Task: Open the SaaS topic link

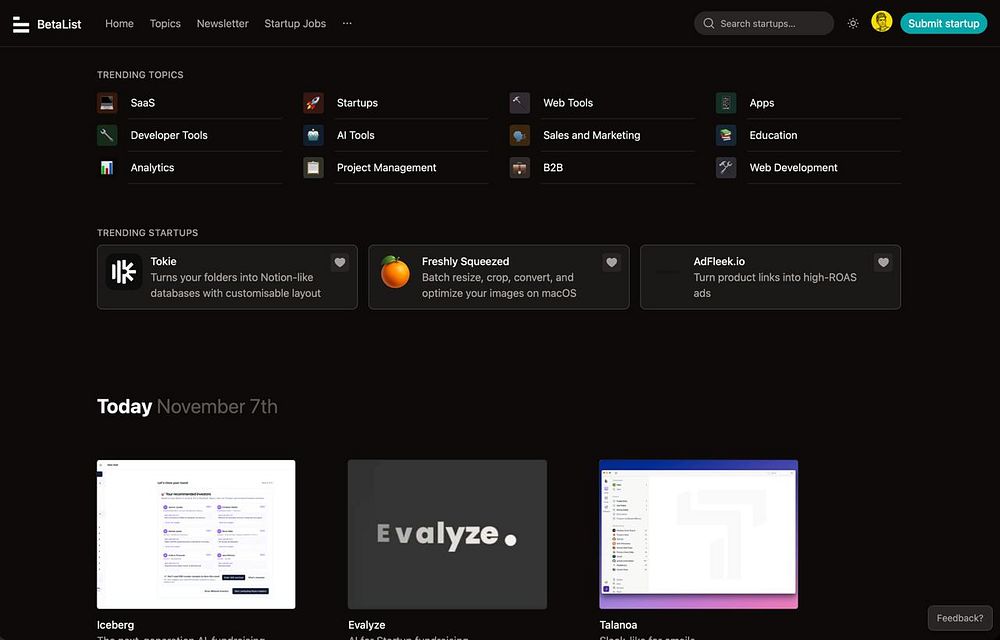Action: 143,103
